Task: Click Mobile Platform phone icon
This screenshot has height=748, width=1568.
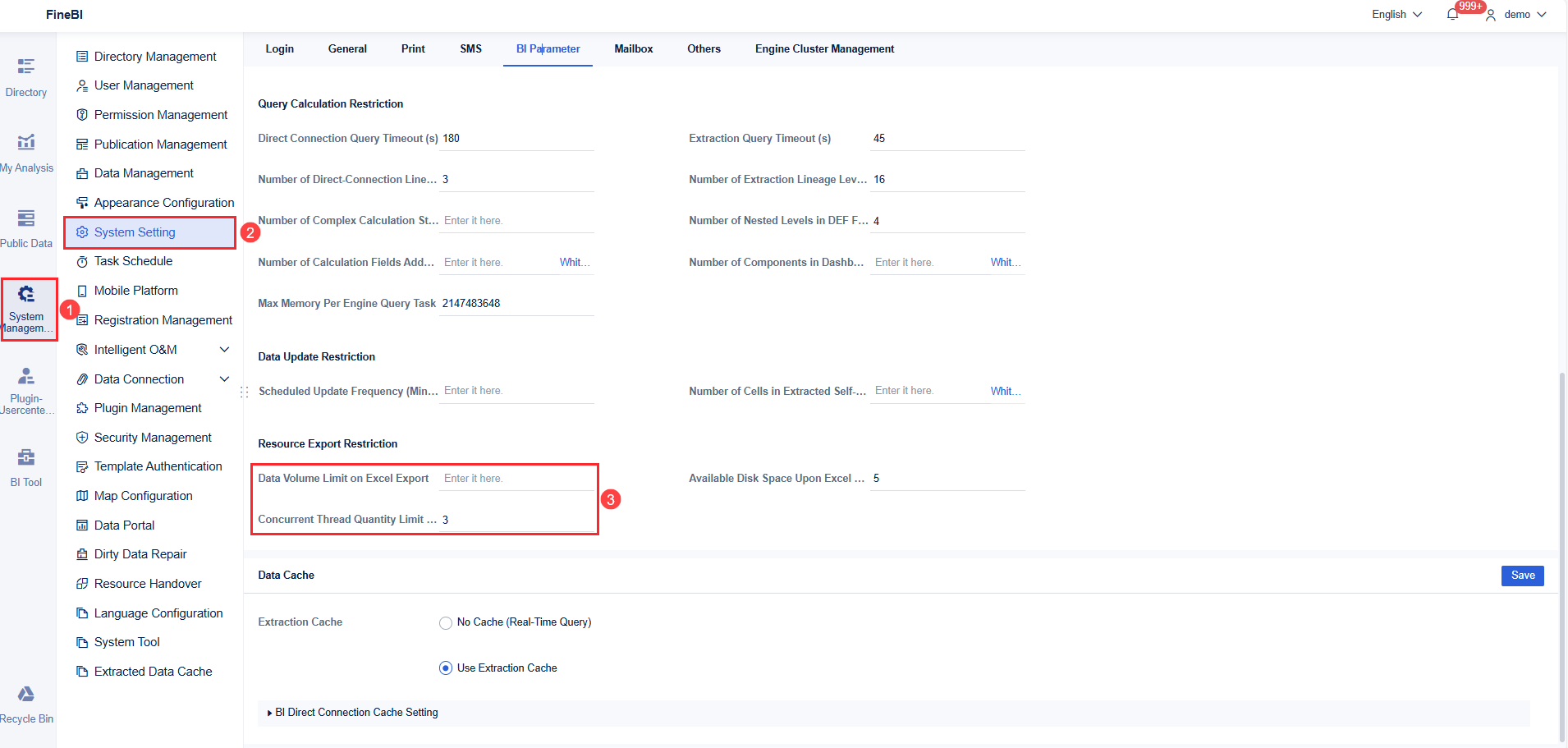Action: coord(82,291)
